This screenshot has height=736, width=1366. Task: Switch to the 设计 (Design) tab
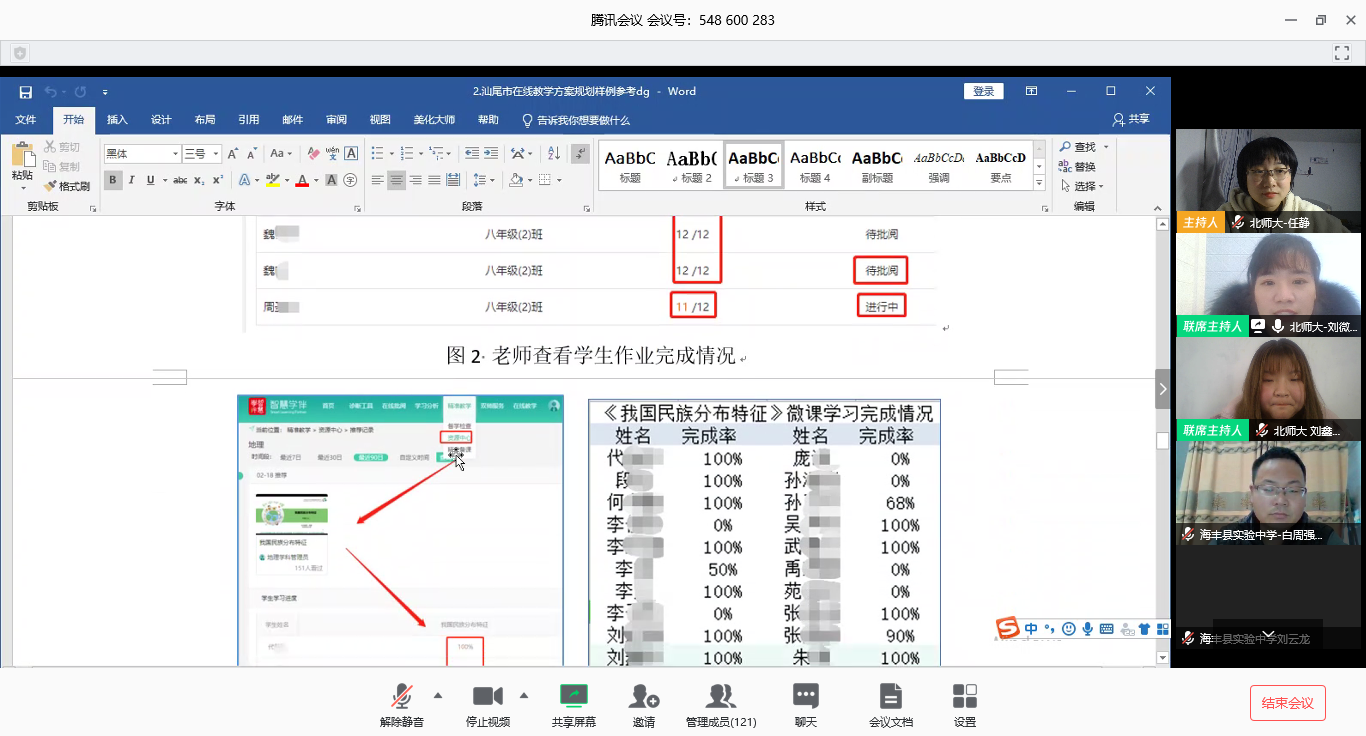161,120
